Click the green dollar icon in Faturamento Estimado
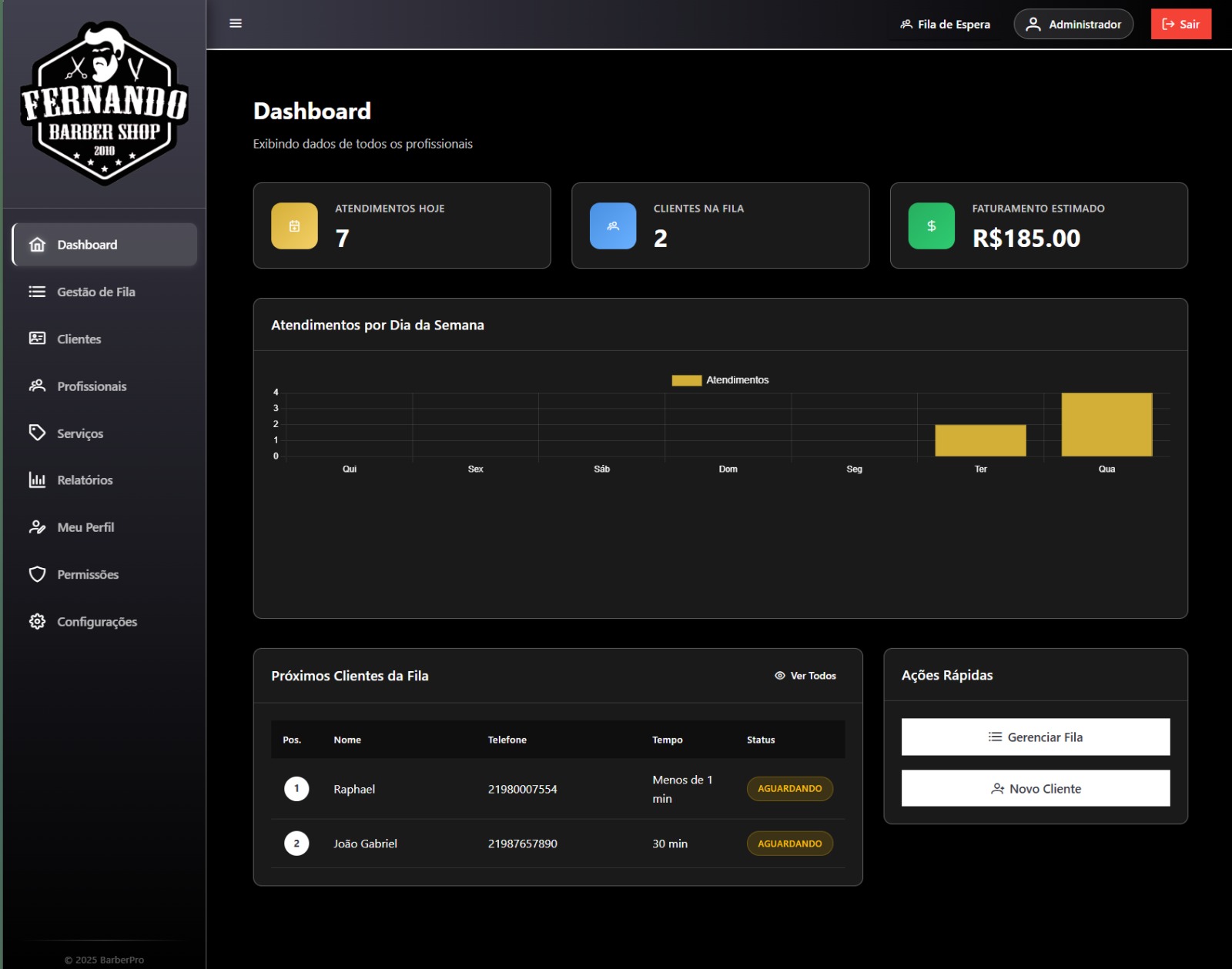The width and height of the screenshot is (1232, 969). tap(931, 226)
